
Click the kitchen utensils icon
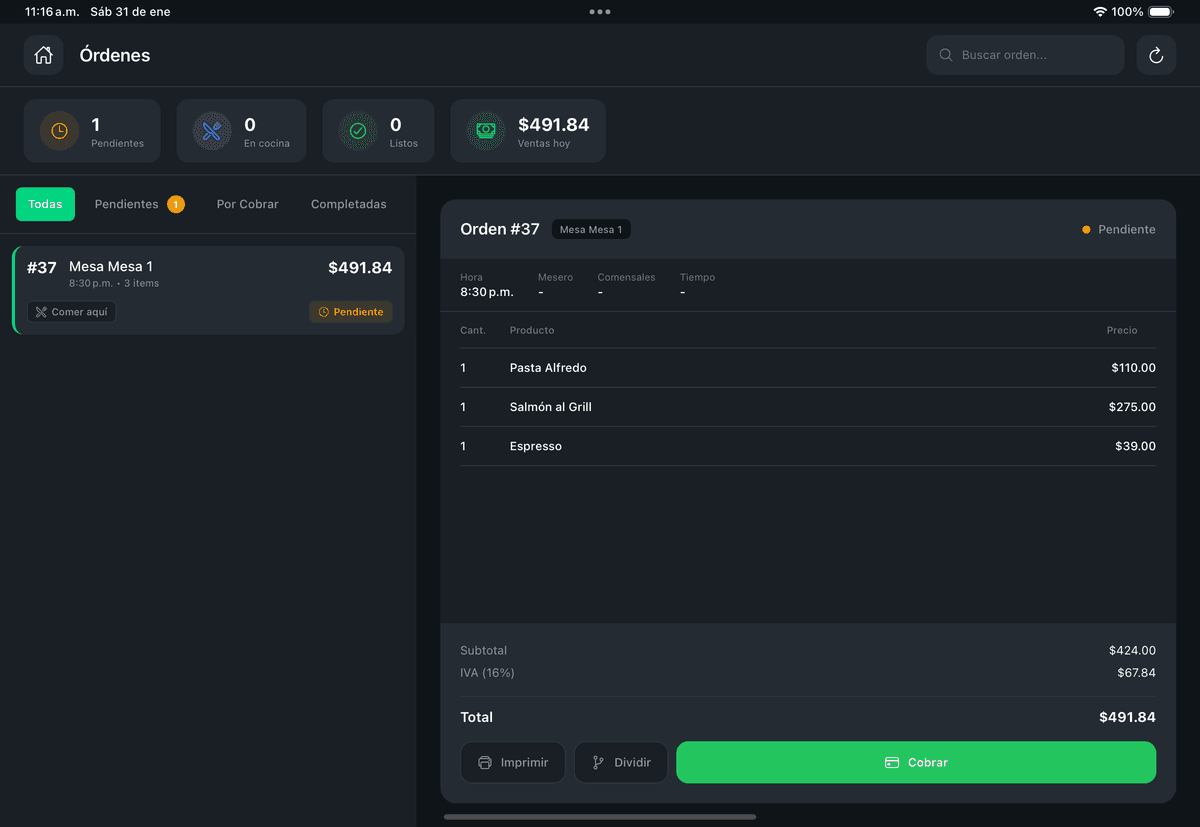pyautogui.click(x=212, y=131)
